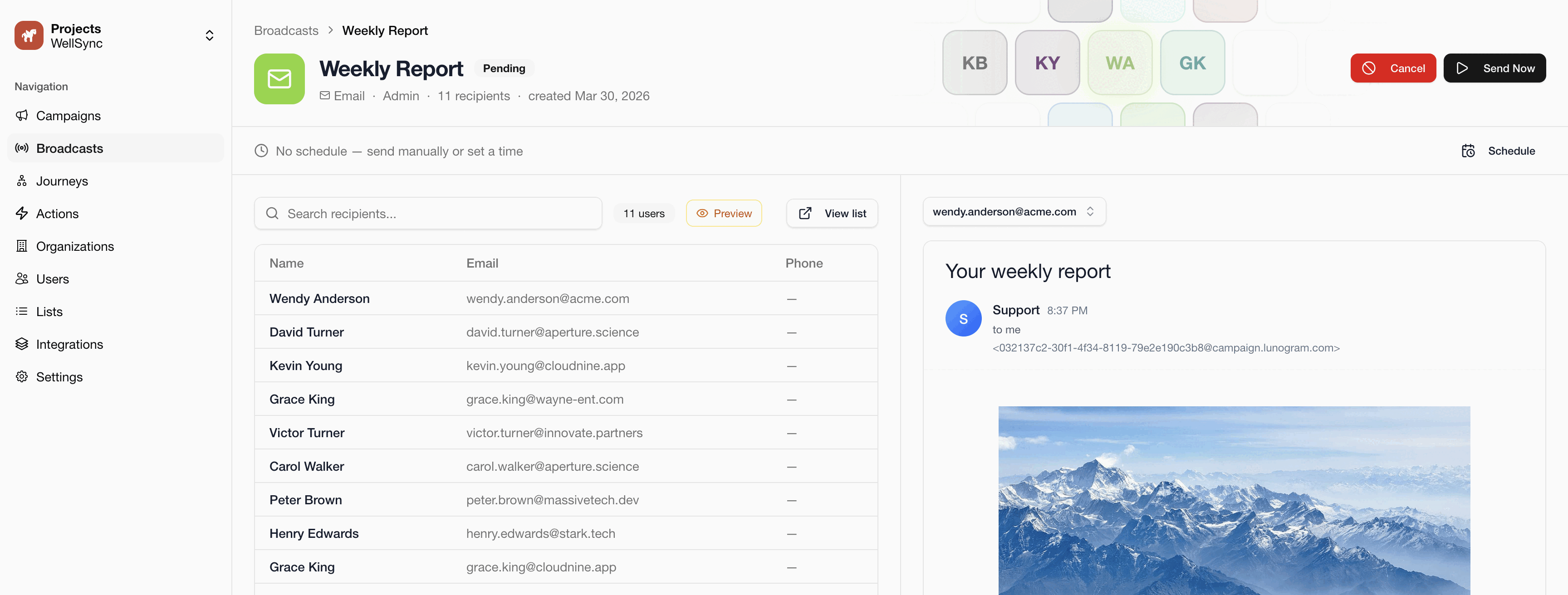
Task: Click the KB recipient avatar tile
Action: click(x=975, y=63)
